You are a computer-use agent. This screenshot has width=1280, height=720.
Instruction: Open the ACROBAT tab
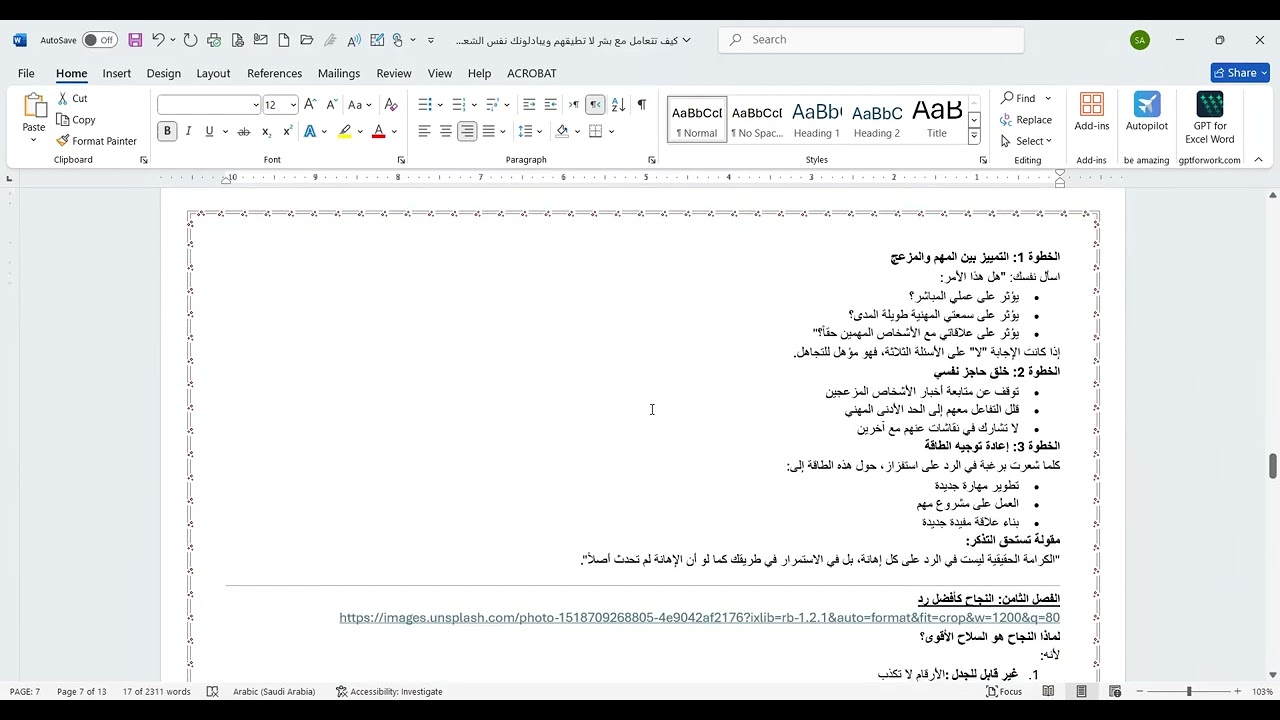click(x=532, y=73)
